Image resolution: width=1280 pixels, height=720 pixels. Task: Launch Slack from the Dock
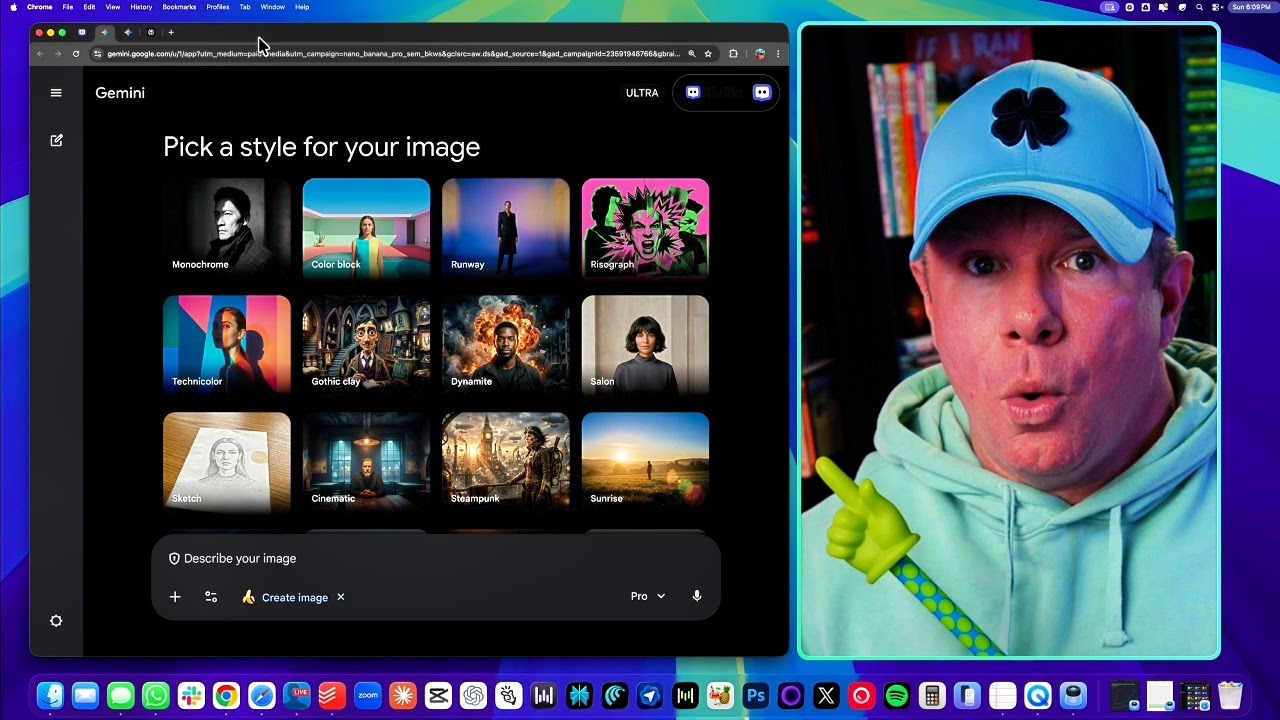pyautogui.click(x=191, y=695)
